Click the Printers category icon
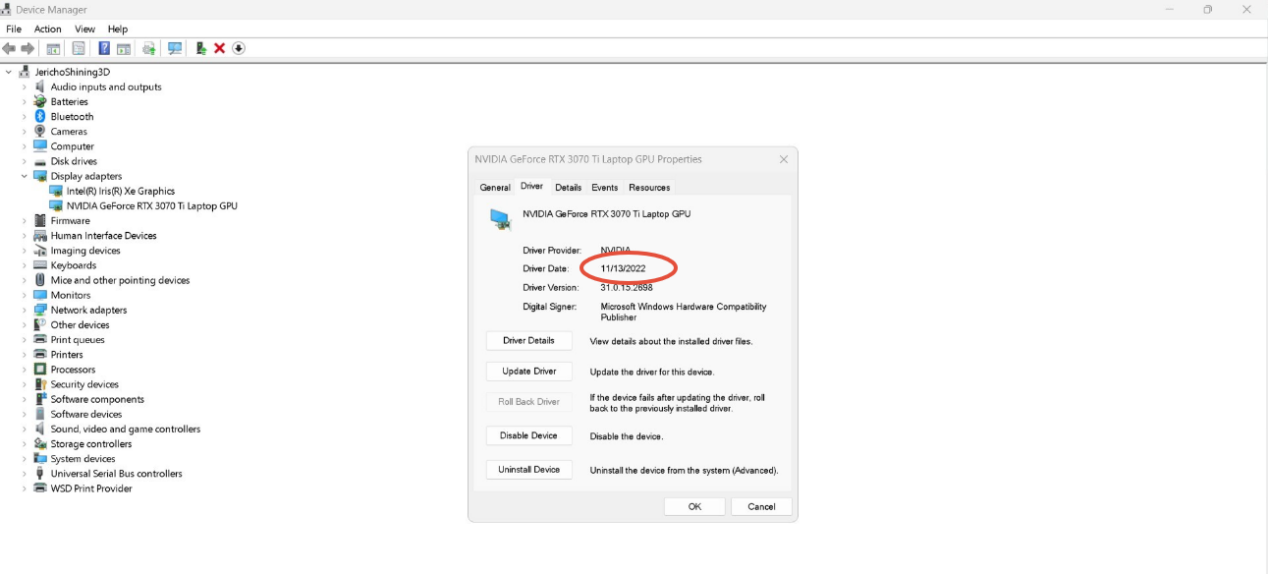This screenshot has width=1268, height=574. [40, 354]
